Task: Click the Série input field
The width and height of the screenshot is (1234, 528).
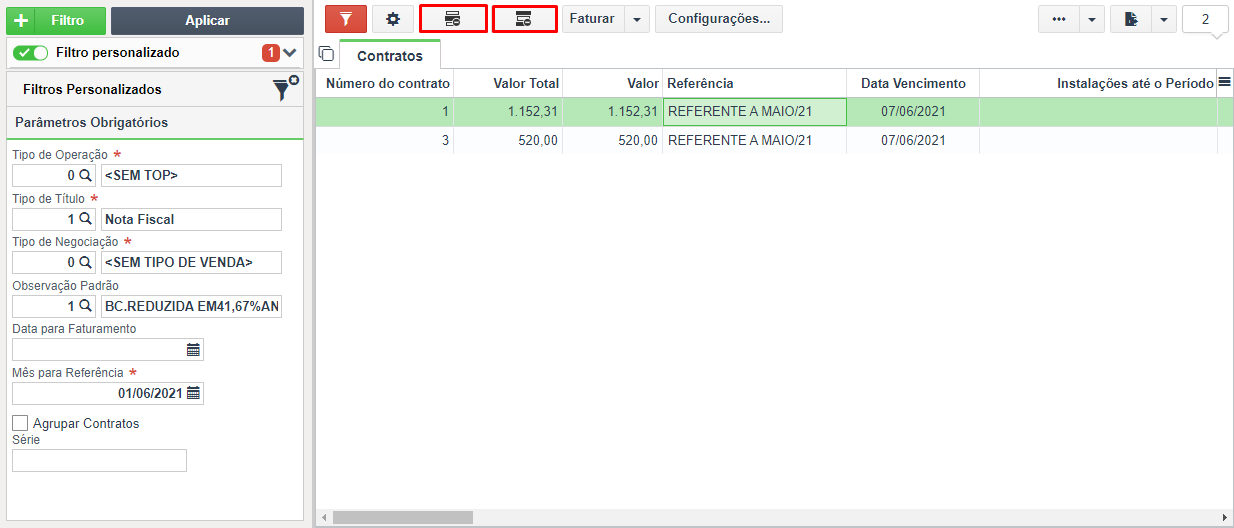Action: (99, 460)
